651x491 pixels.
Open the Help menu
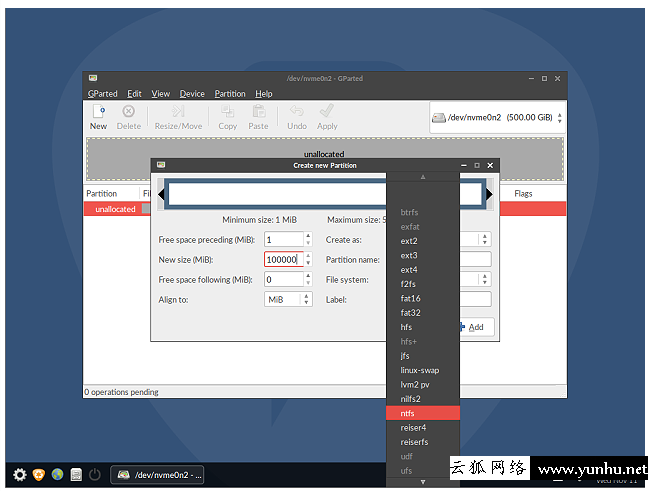[x=264, y=94]
